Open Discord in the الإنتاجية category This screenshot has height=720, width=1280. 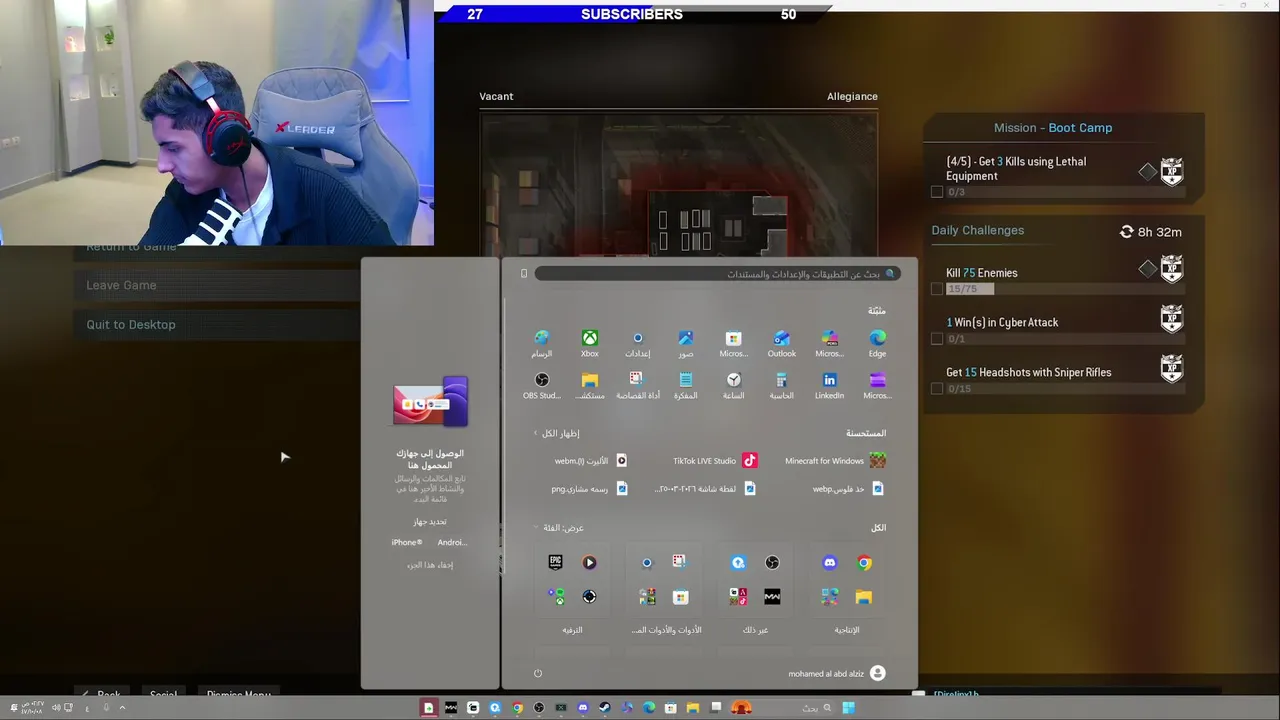pyautogui.click(x=829, y=563)
